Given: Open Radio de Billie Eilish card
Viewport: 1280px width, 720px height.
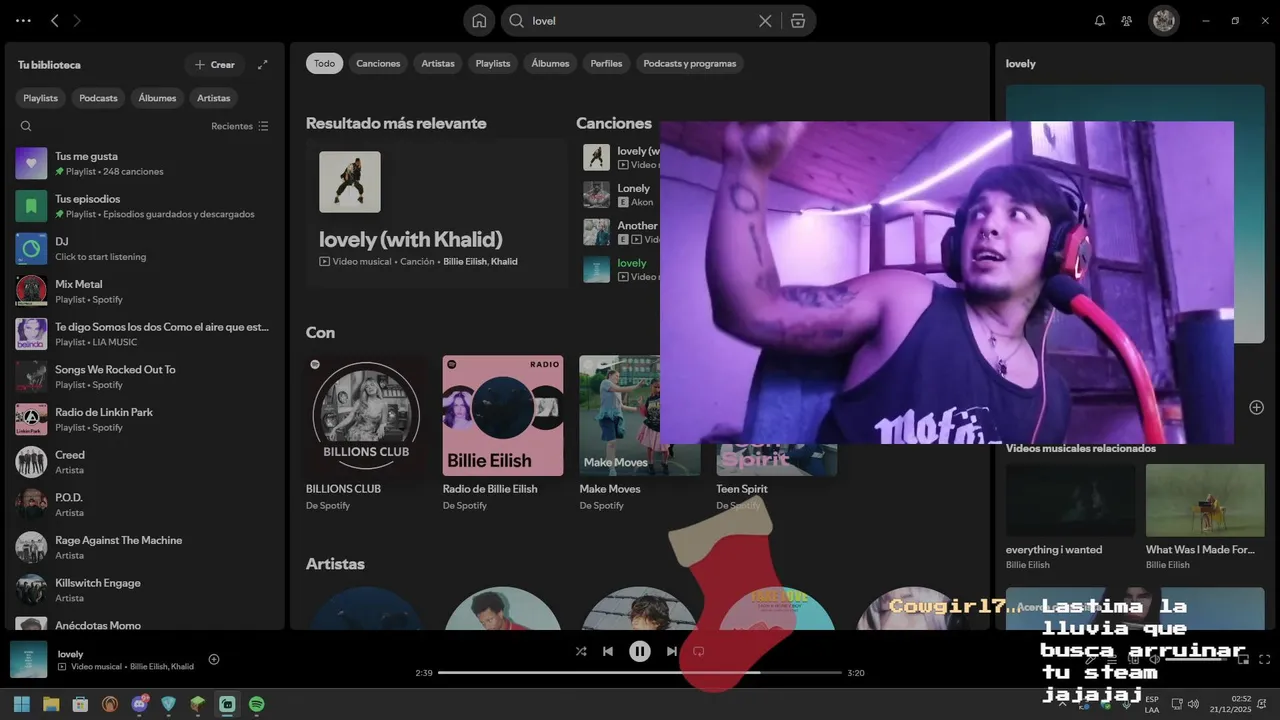Looking at the screenshot, I should [503, 434].
